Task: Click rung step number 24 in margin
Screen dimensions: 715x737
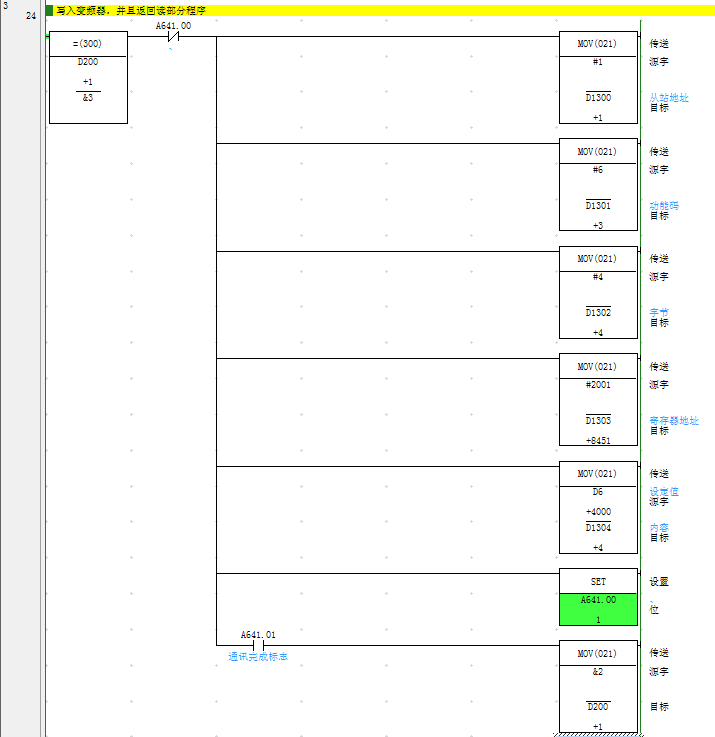Action: point(31,16)
